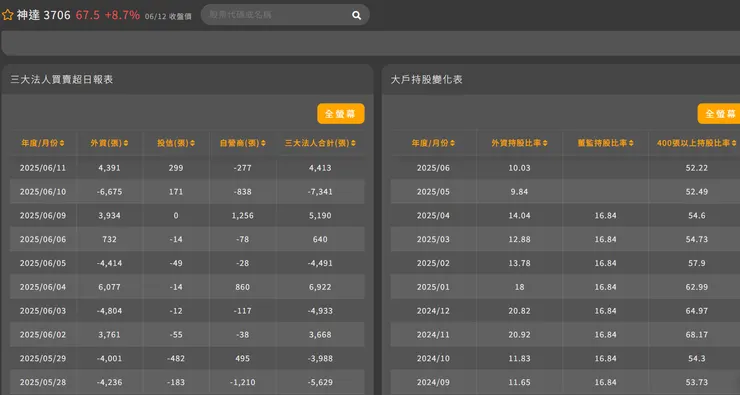Screen dimensions: 740x395
Task: Click the 三大法人合計 value 5,190
Action: tap(320, 216)
